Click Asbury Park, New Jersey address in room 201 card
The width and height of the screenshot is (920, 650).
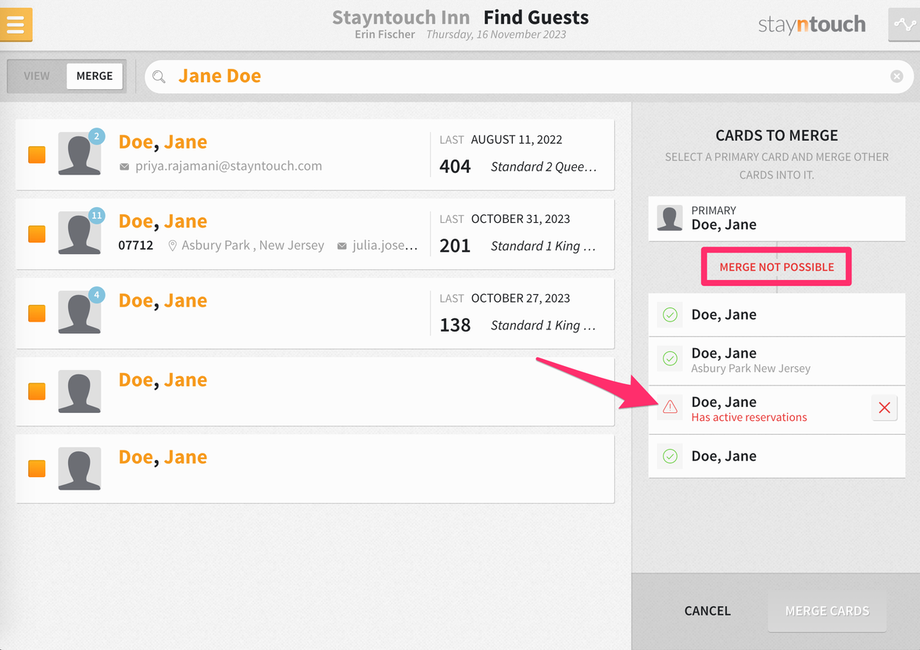coord(253,245)
